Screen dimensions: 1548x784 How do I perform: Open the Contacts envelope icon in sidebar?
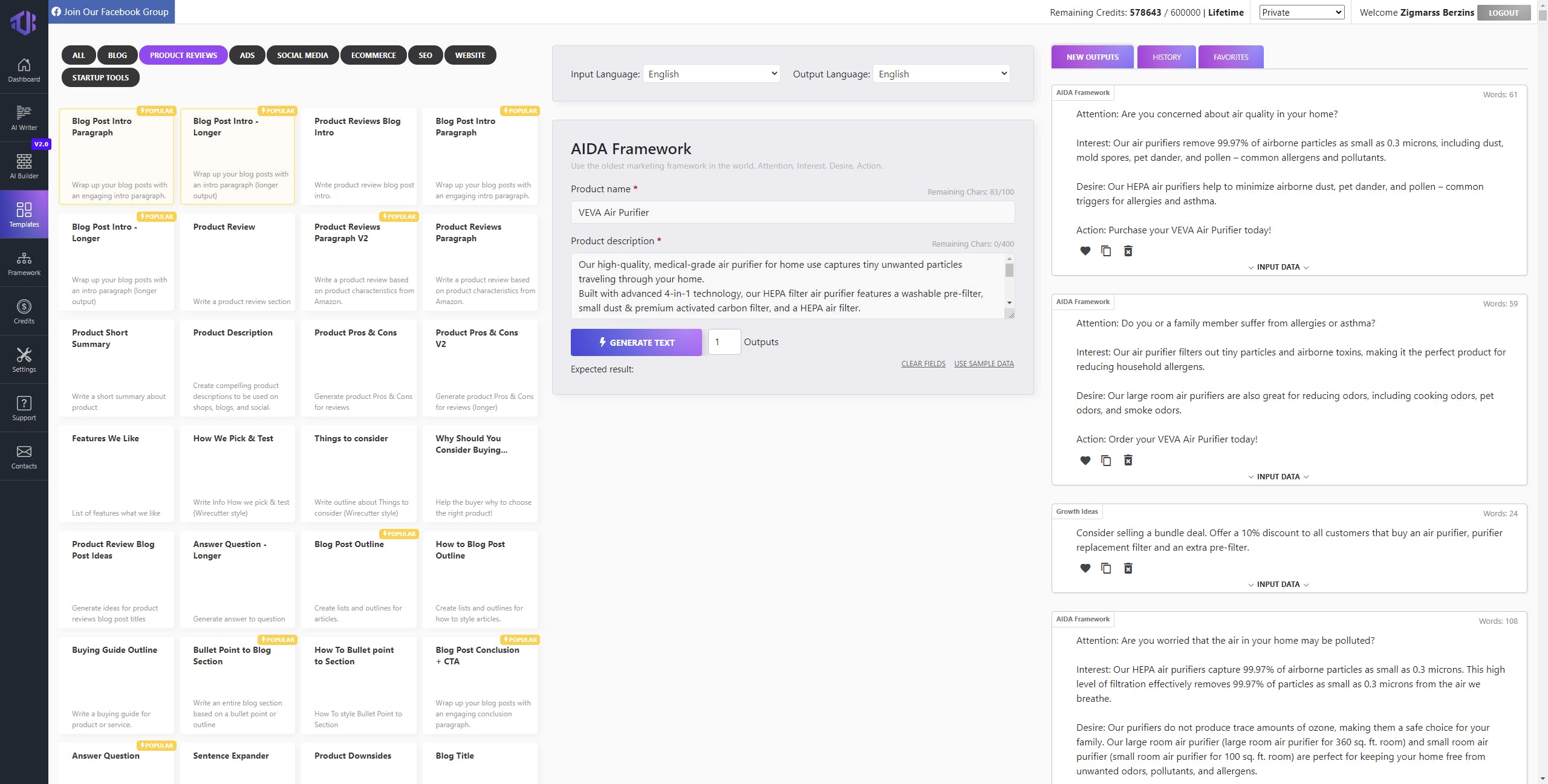pos(24,456)
